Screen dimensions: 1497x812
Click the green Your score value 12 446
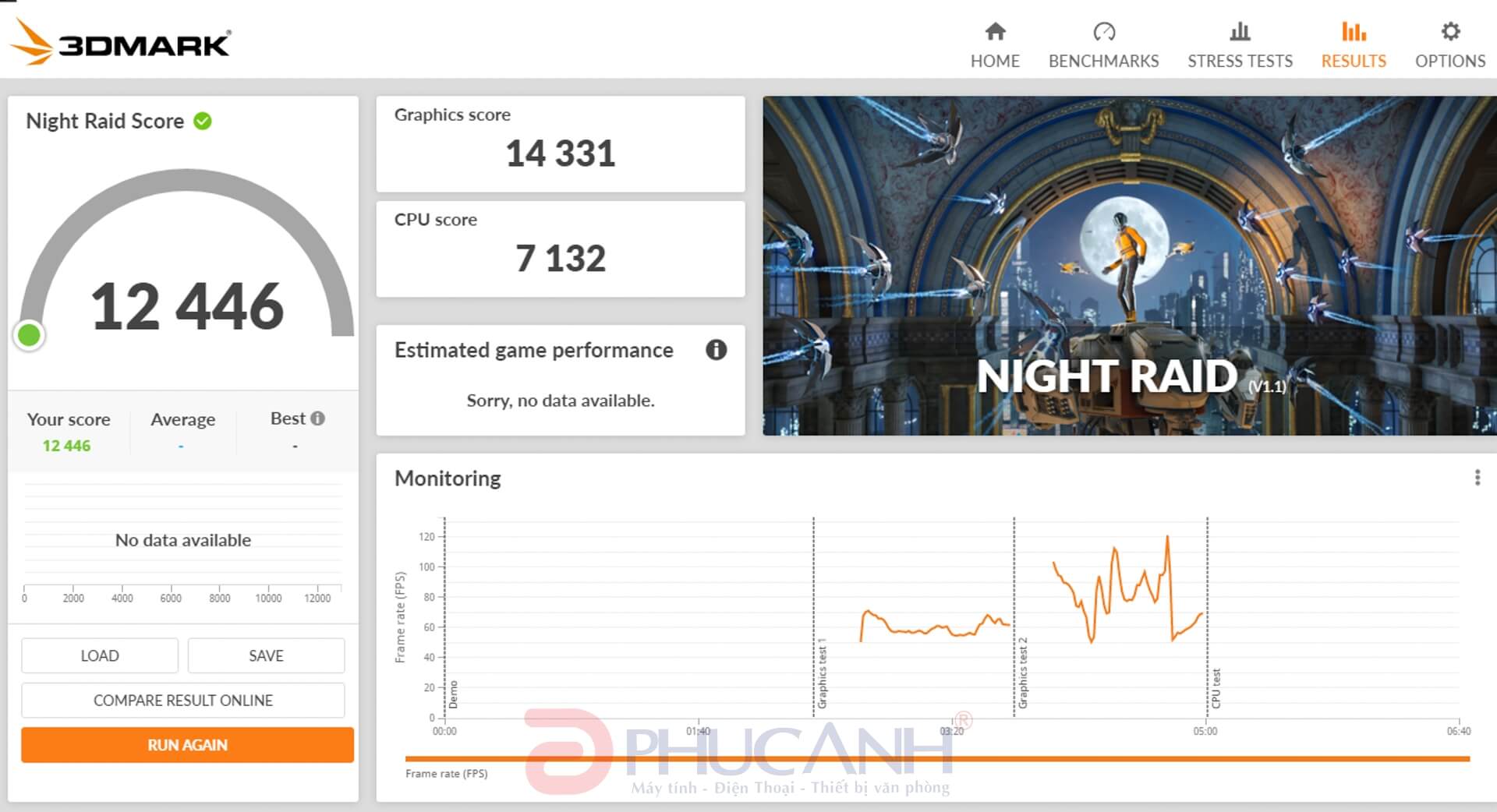click(66, 446)
